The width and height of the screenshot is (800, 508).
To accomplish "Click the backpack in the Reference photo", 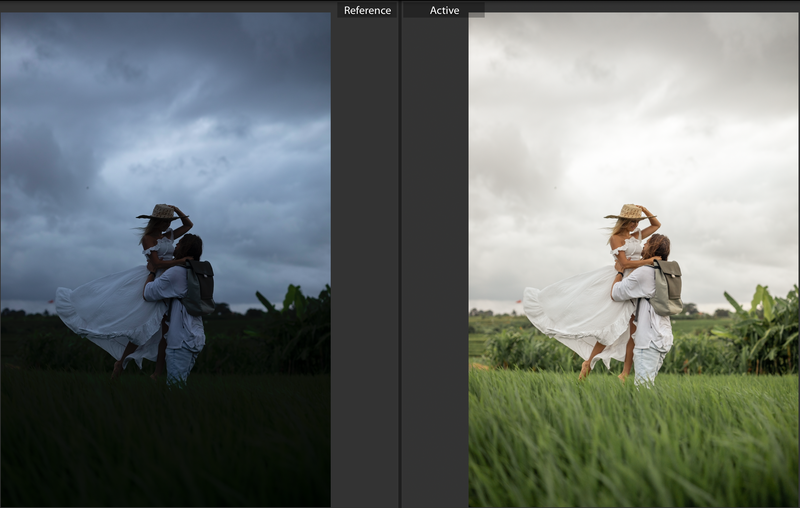I will [200, 285].
